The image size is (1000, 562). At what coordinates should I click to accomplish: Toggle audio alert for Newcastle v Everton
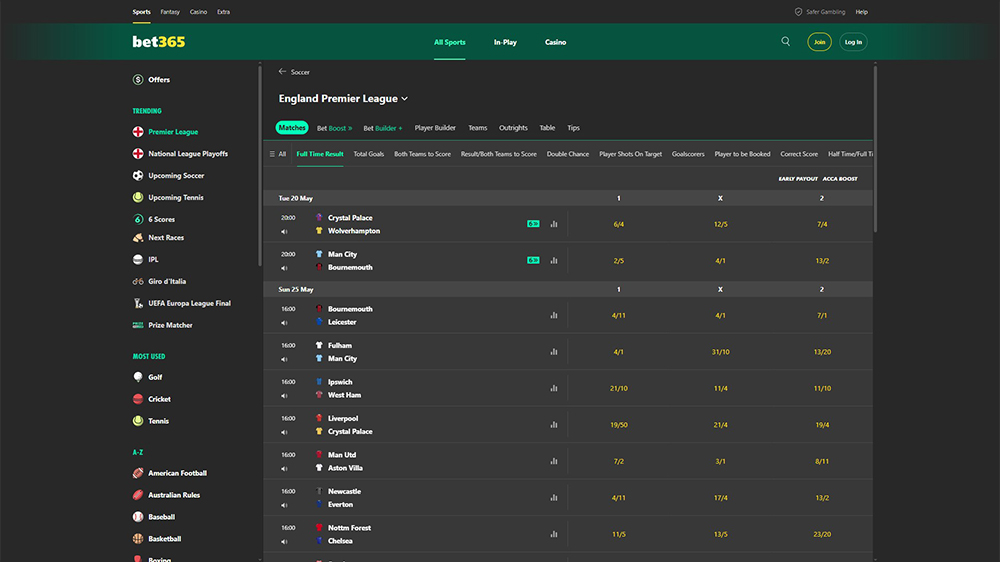pos(284,505)
